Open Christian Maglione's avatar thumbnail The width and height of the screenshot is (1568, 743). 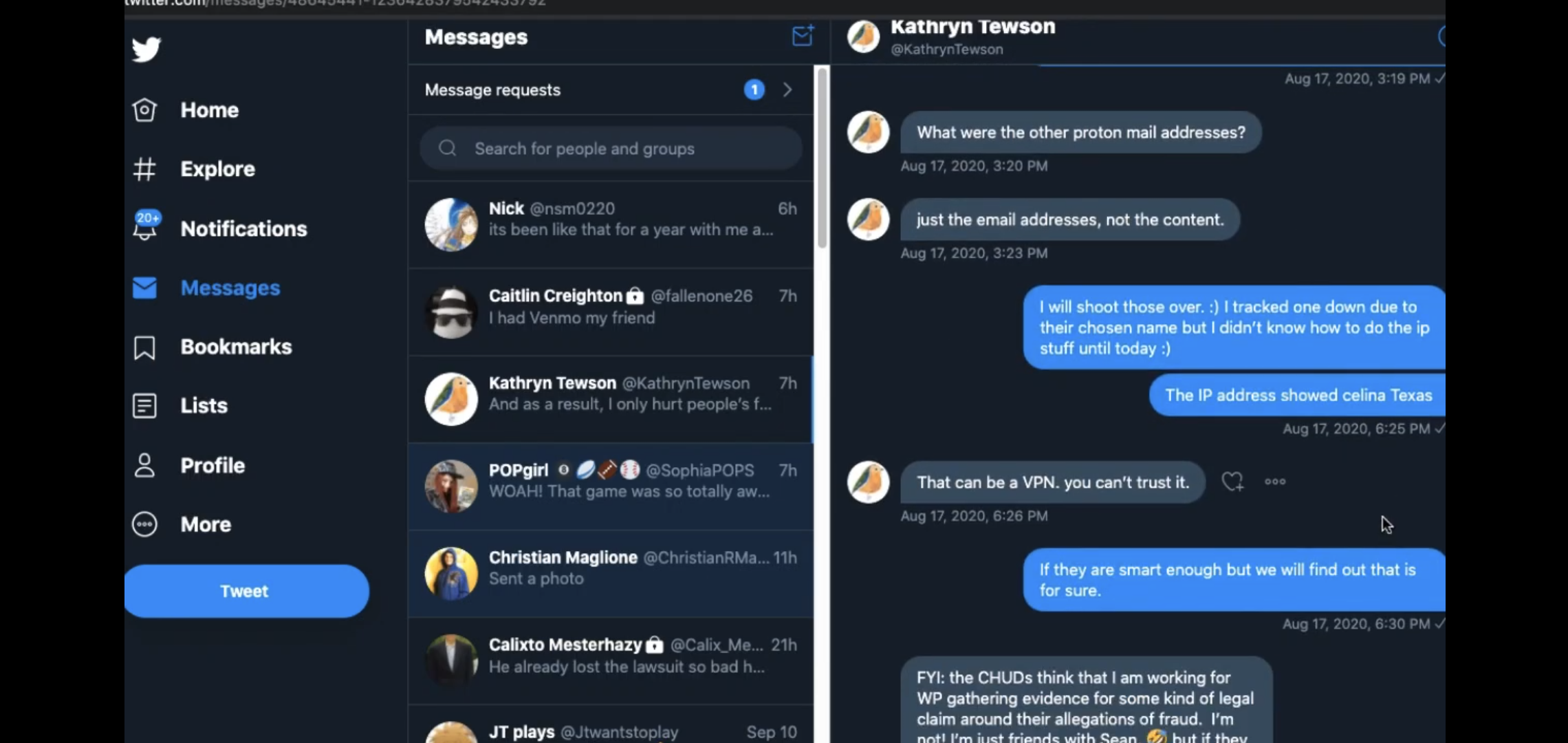(451, 572)
